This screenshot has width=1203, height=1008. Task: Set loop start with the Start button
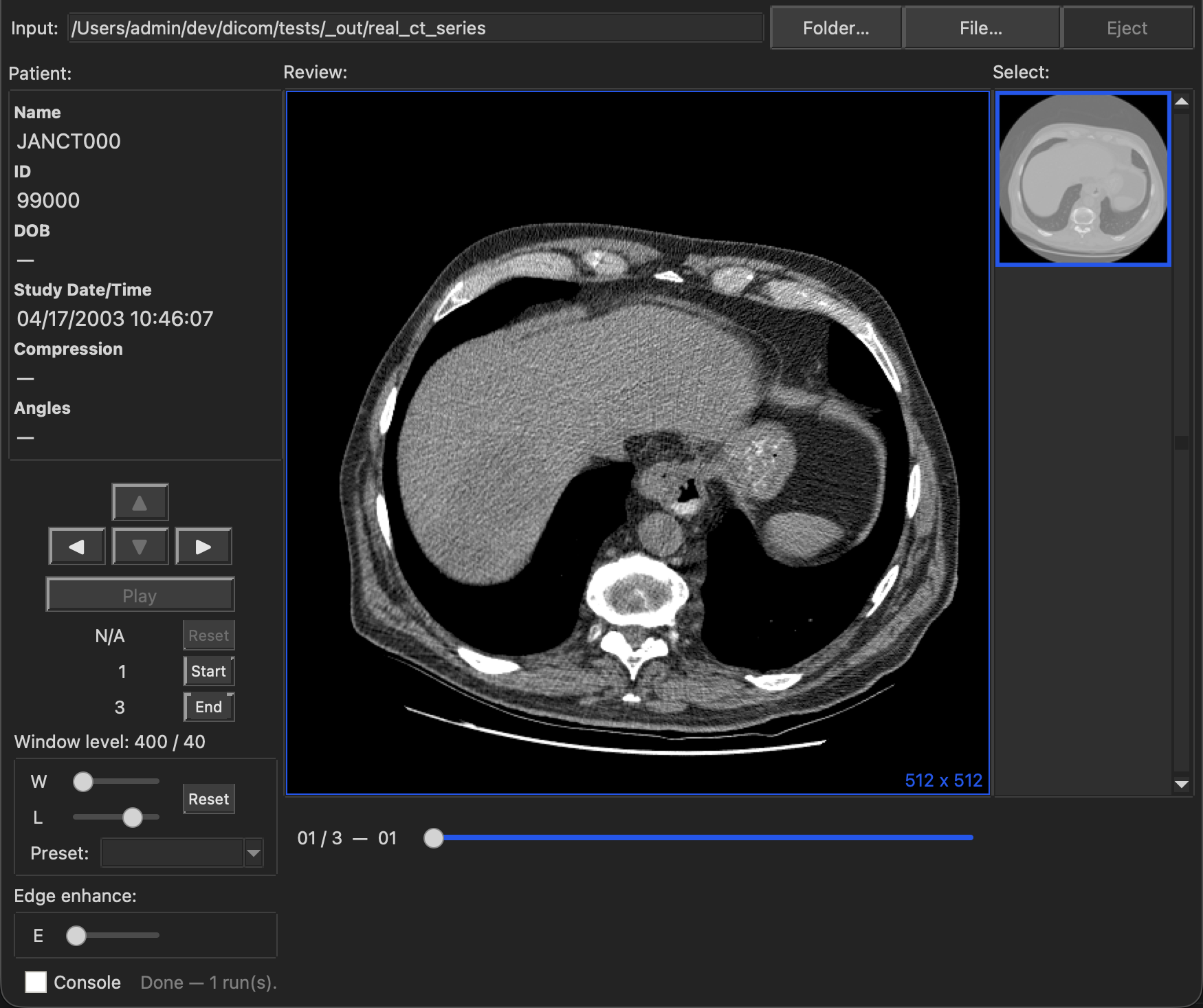click(x=209, y=671)
